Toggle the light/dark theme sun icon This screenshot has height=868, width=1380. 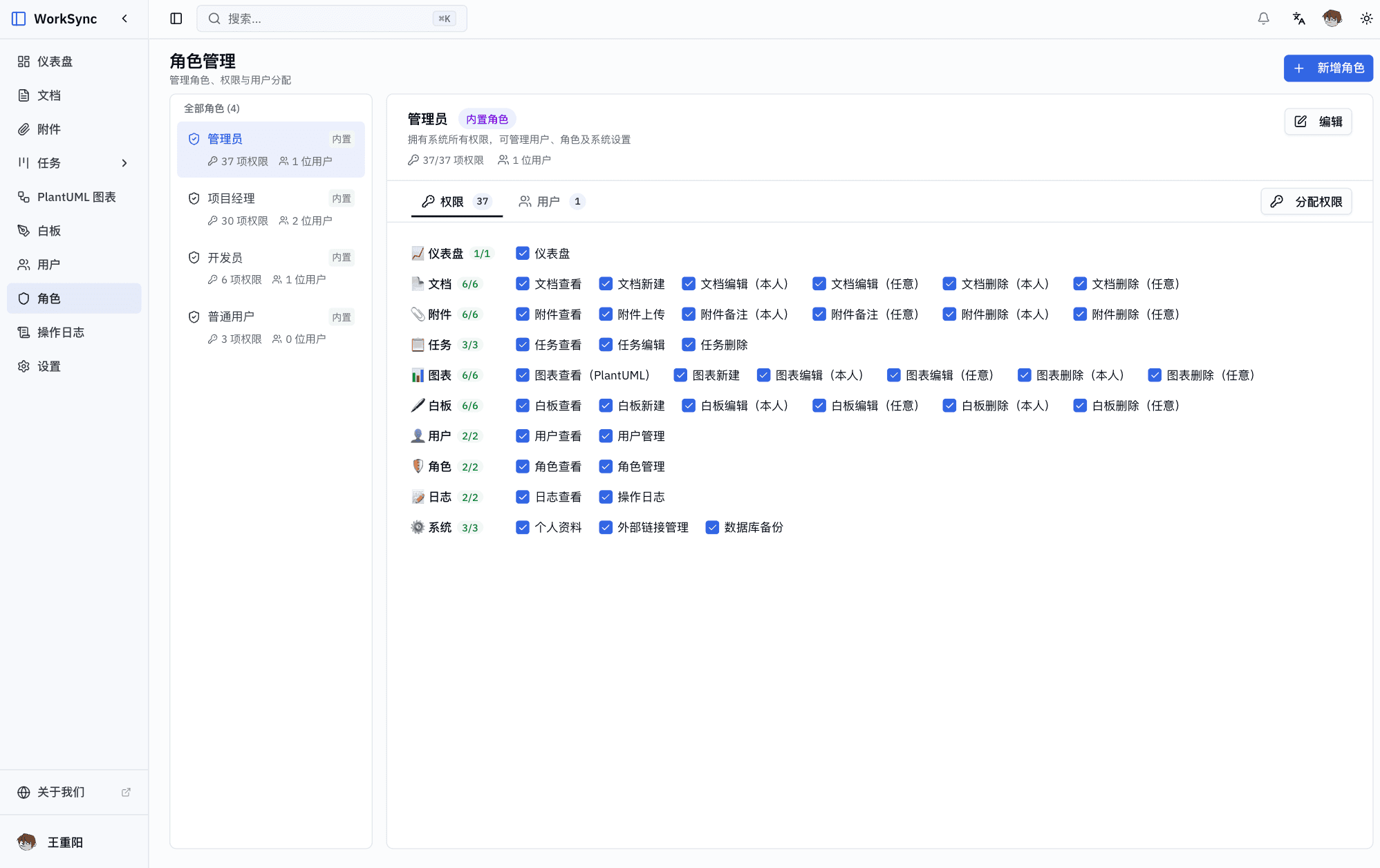pyautogui.click(x=1365, y=19)
